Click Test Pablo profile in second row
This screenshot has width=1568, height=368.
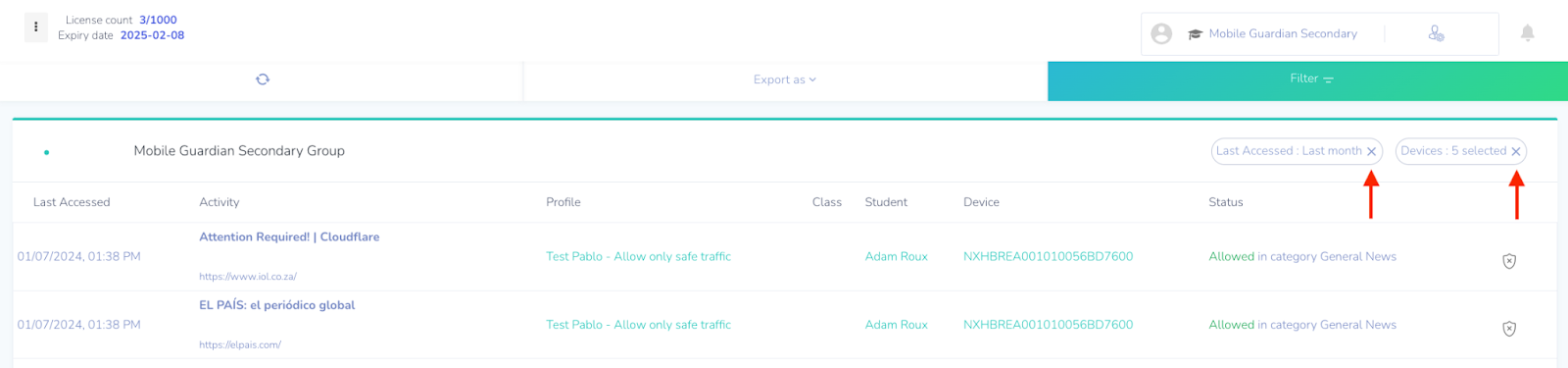coord(639,325)
